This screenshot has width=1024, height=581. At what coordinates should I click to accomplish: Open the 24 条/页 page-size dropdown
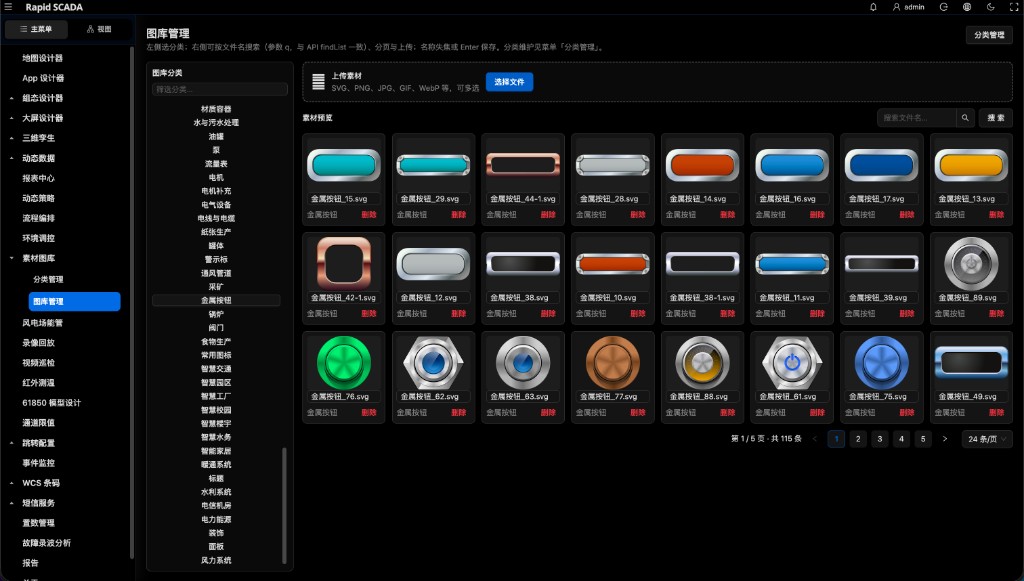coord(987,439)
